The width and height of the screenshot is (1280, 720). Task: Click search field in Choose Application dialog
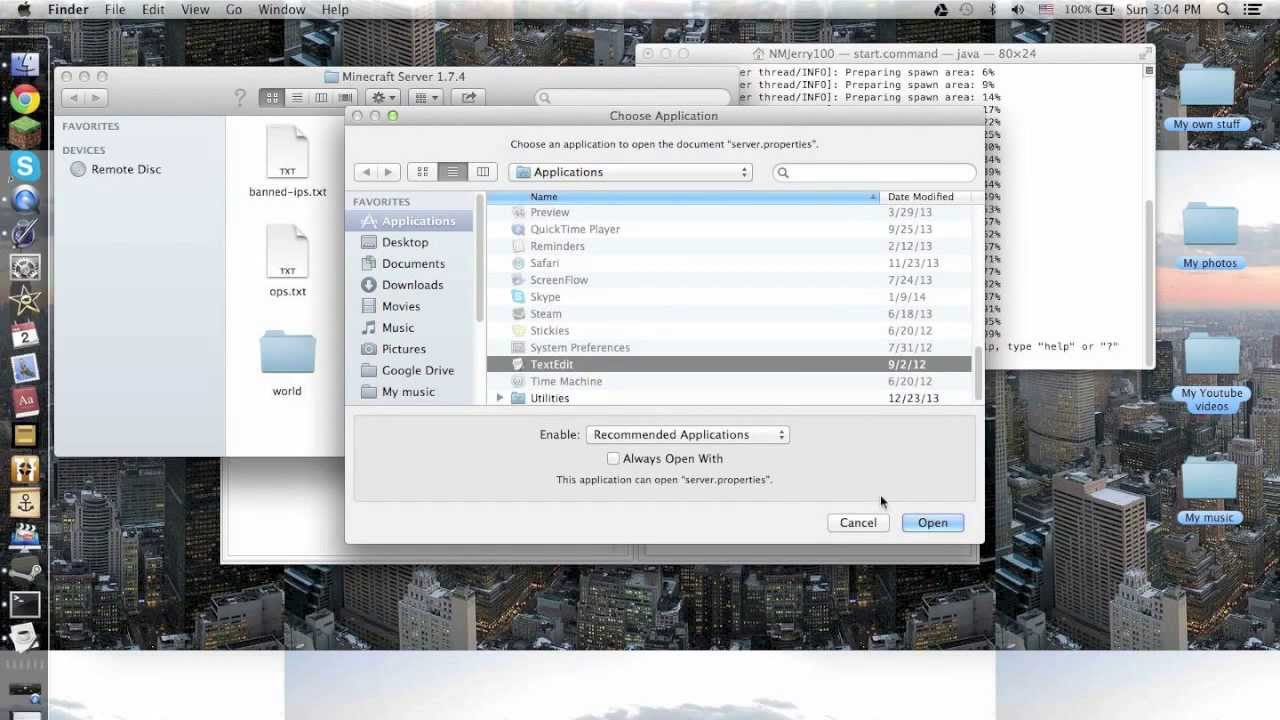pos(874,172)
